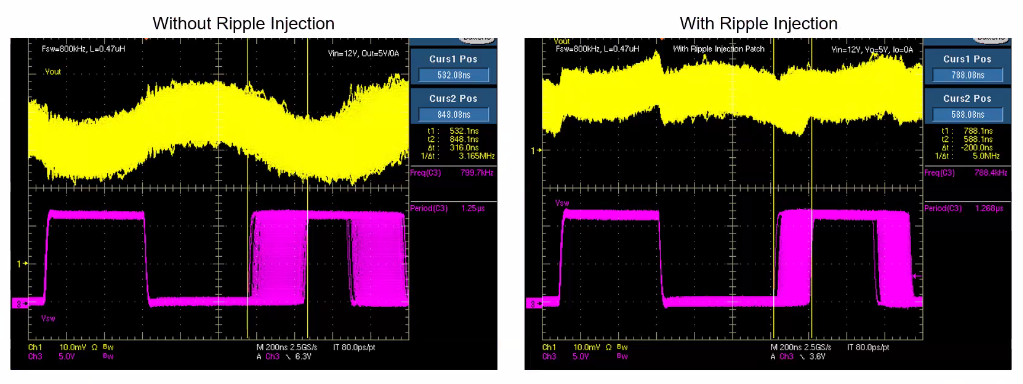Click the t2 588.1ns readout
The width and height of the screenshot is (1023, 384).
coord(968,139)
